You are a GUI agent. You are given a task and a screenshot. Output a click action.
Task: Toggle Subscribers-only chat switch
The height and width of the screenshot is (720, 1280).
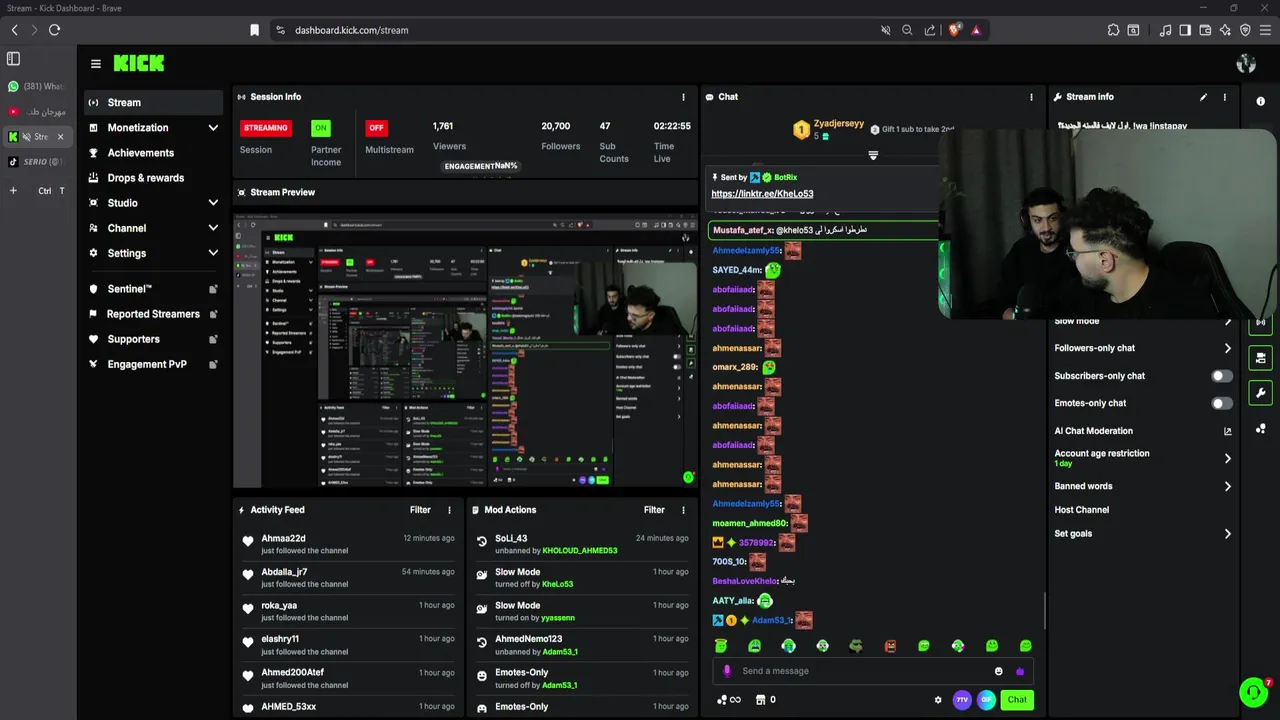pos(1222,376)
